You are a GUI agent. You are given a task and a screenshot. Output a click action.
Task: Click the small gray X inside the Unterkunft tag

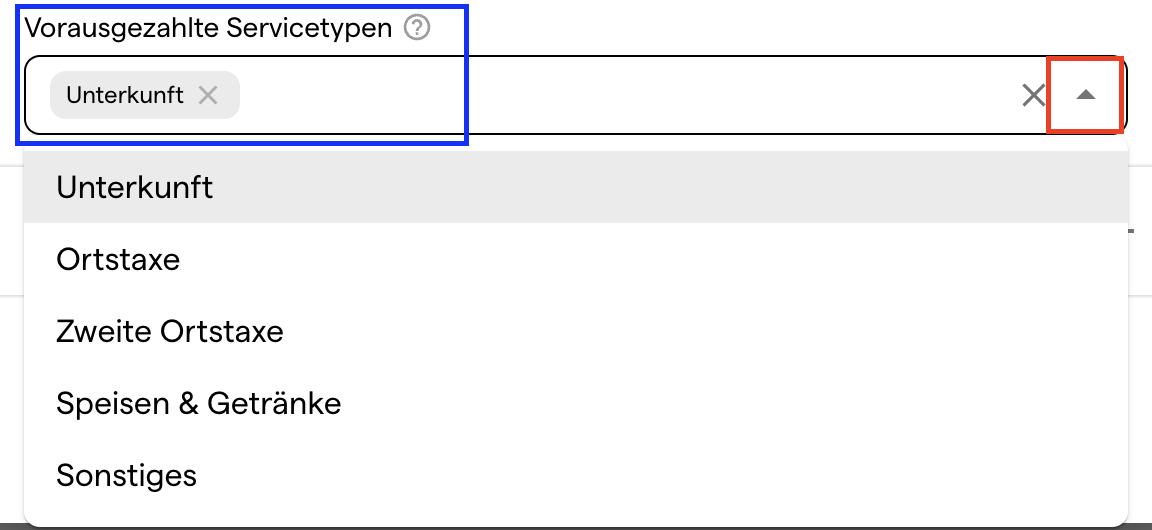[208, 95]
